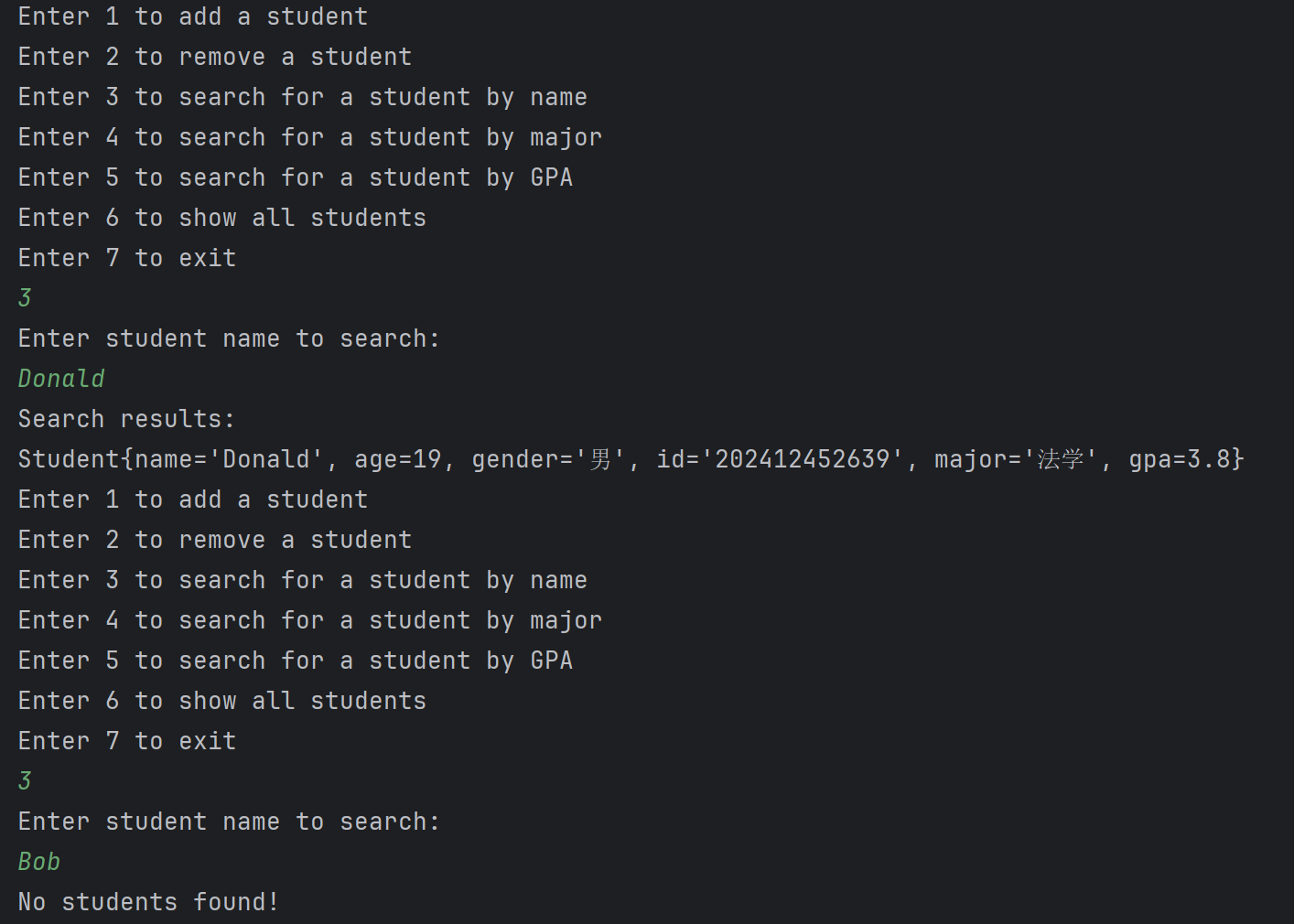
Task: Click the age=19 field in the record
Action: [x=397, y=459]
